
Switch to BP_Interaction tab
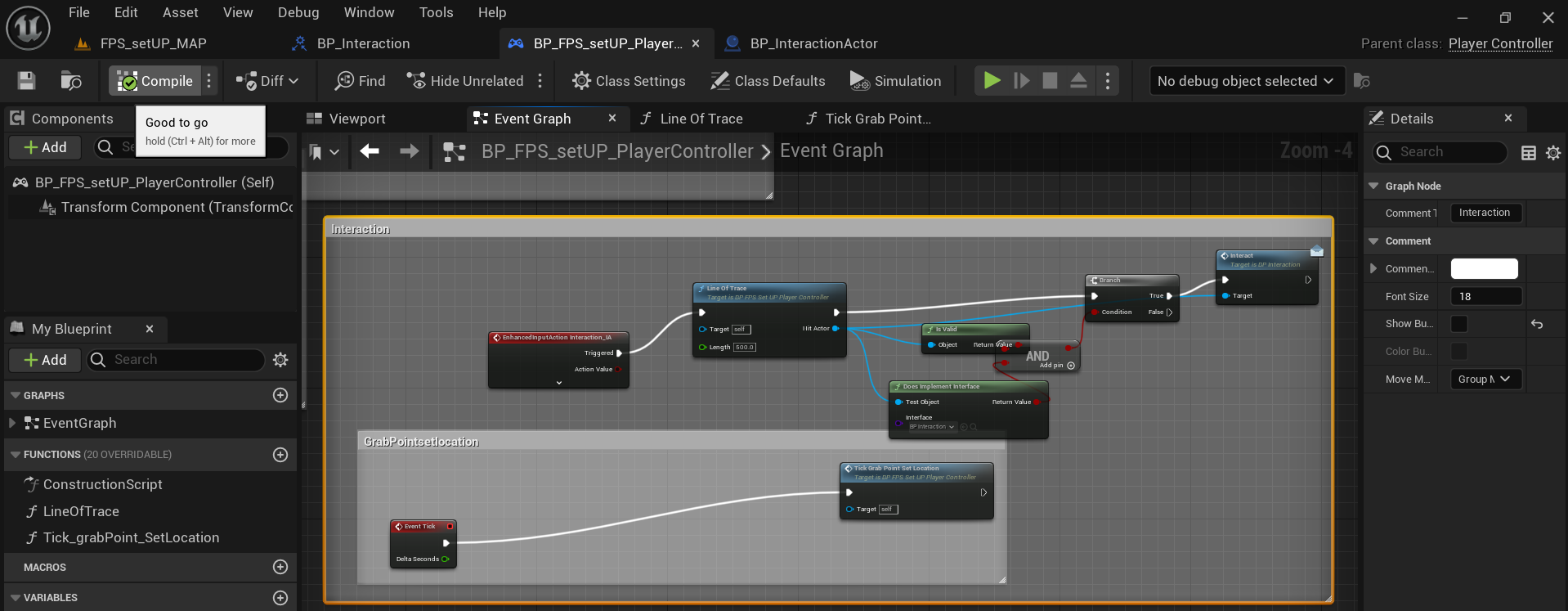click(x=352, y=43)
